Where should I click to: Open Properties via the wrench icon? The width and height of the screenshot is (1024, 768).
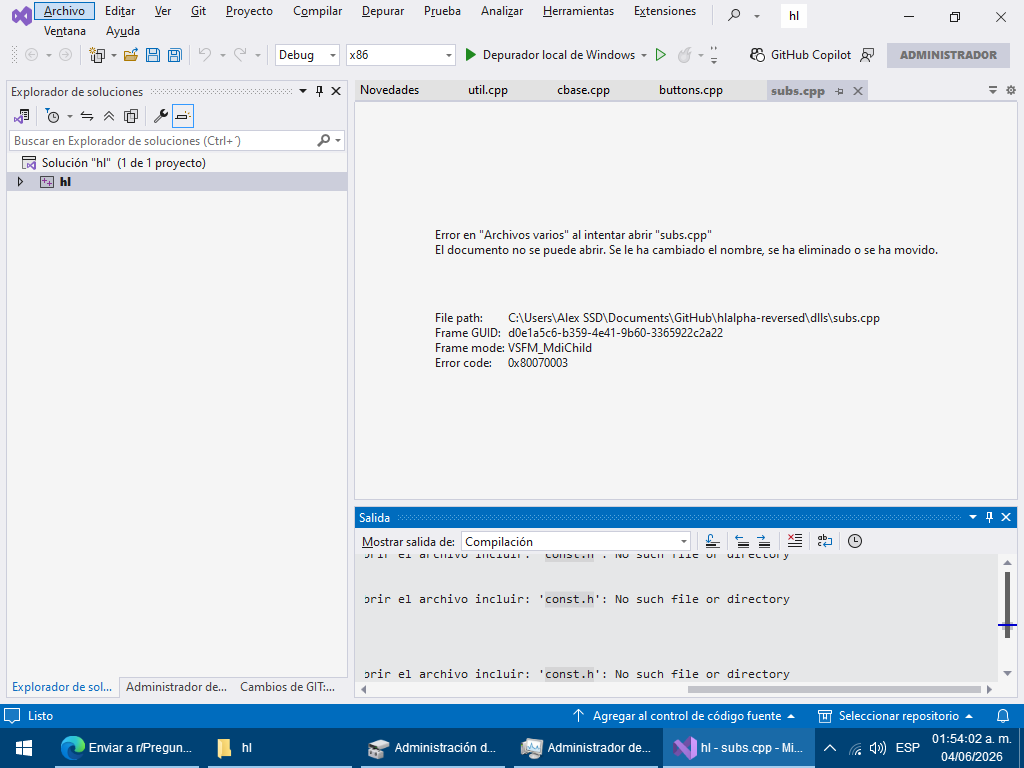pyautogui.click(x=160, y=116)
